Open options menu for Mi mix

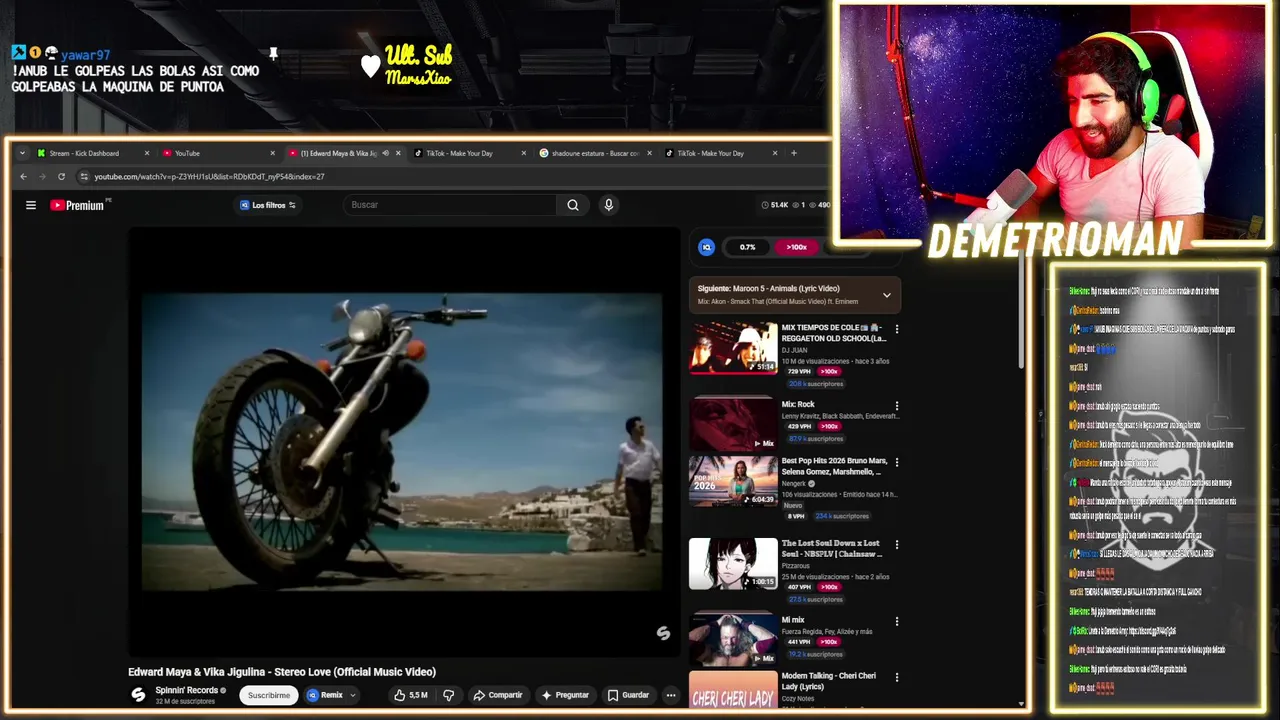click(x=896, y=621)
